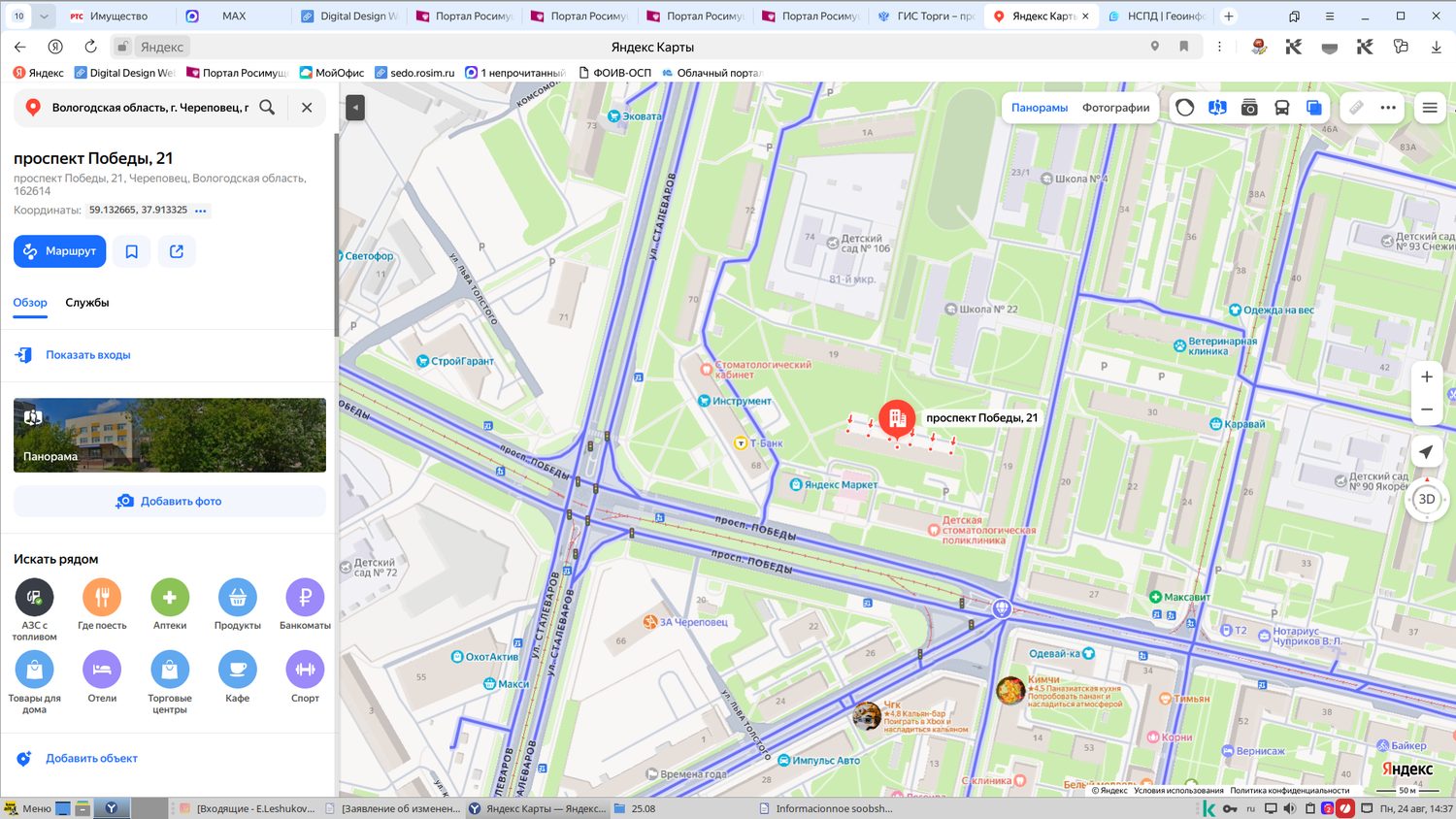Image resolution: width=1456 pixels, height=819 pixels.
Task: Click the address search input field
Action: 150,108
